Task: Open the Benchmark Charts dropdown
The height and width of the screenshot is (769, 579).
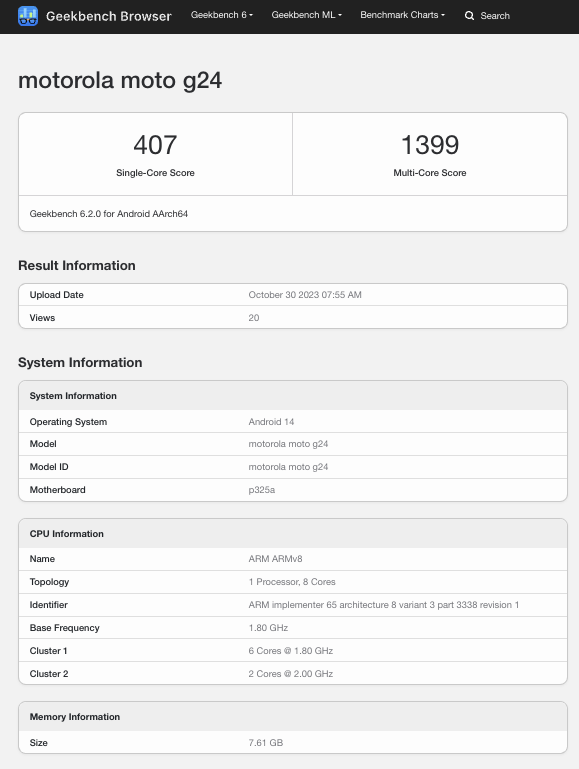Action: [403, 15]
